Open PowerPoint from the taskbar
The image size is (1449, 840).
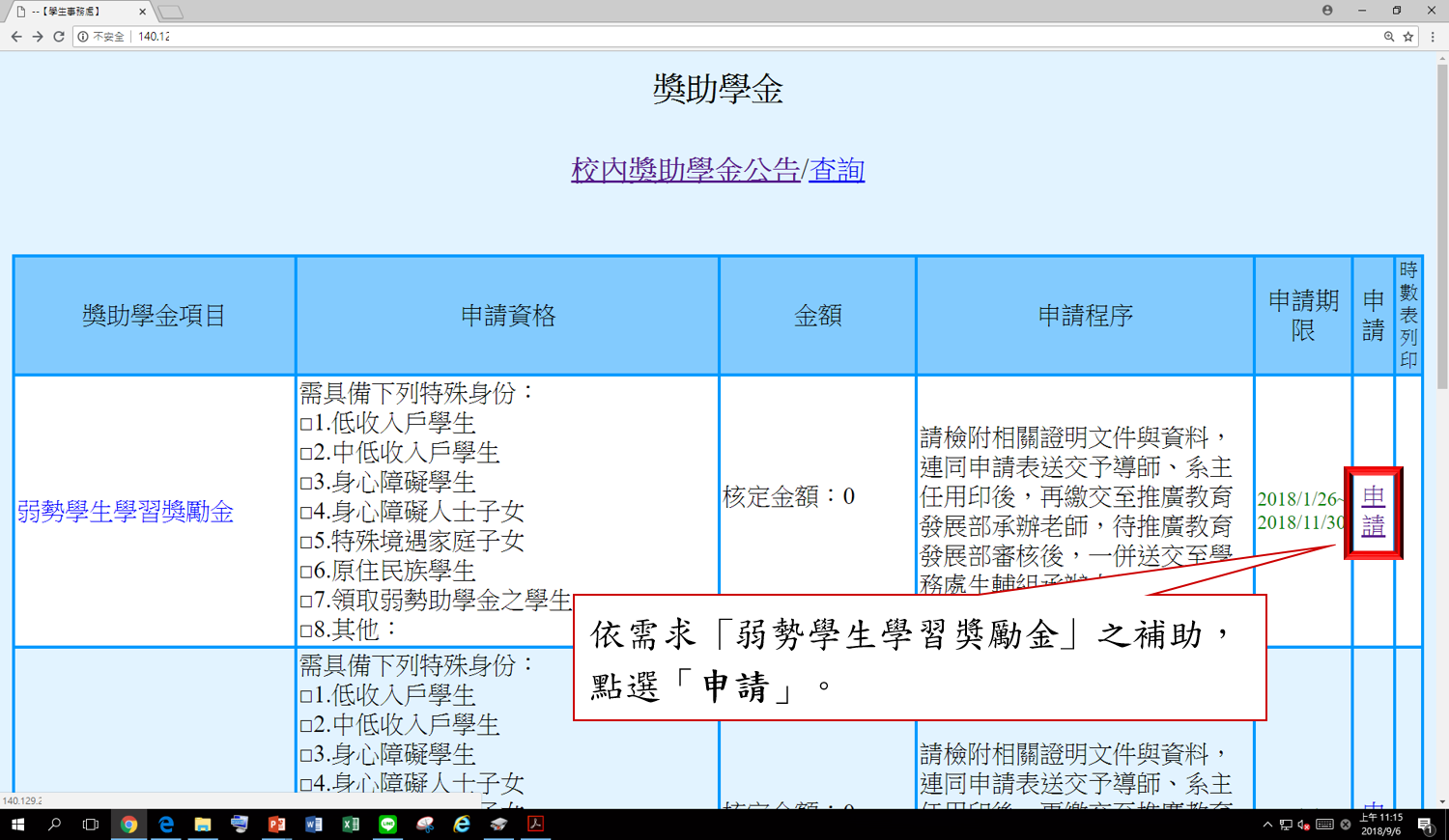(277, 825)
